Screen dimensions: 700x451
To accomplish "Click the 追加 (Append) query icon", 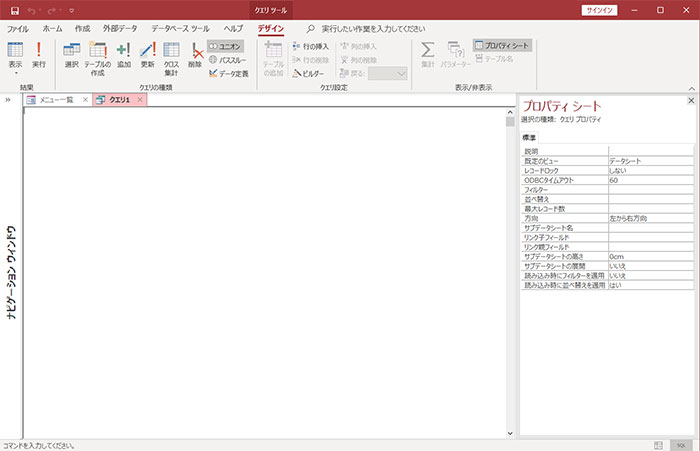I will pos(124,54).
